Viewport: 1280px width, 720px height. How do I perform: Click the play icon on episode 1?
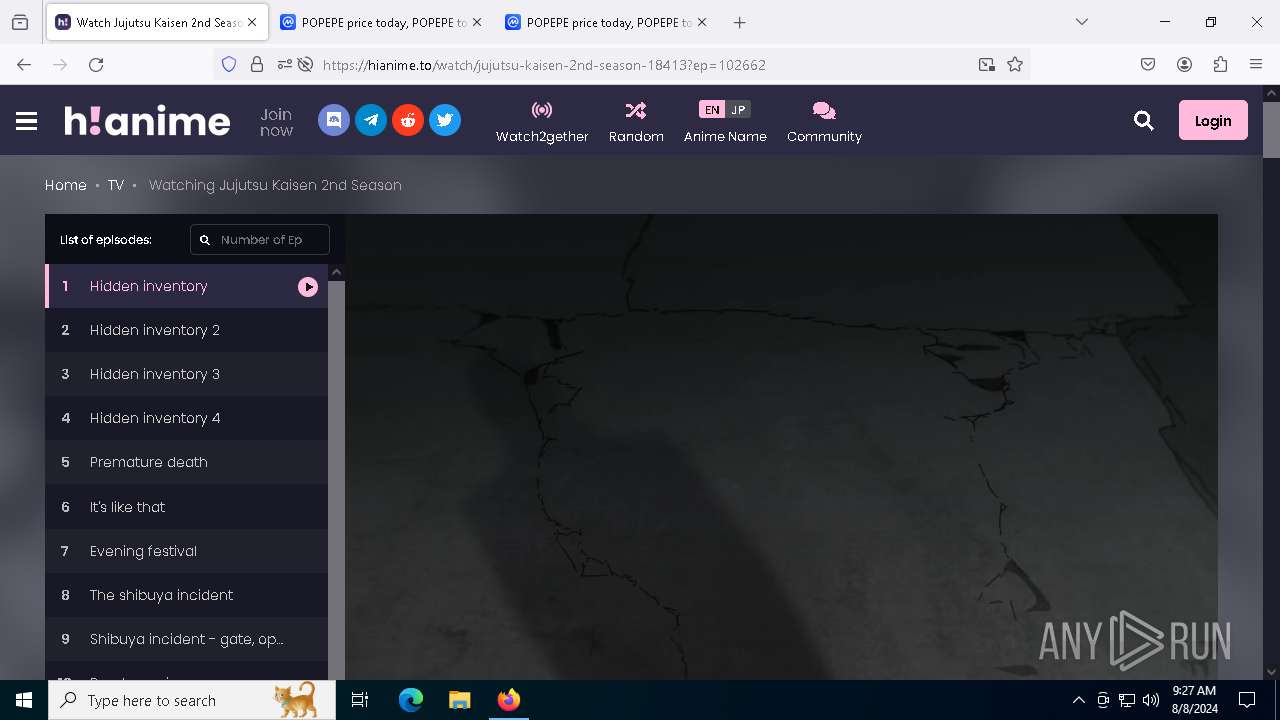point(308,287)
